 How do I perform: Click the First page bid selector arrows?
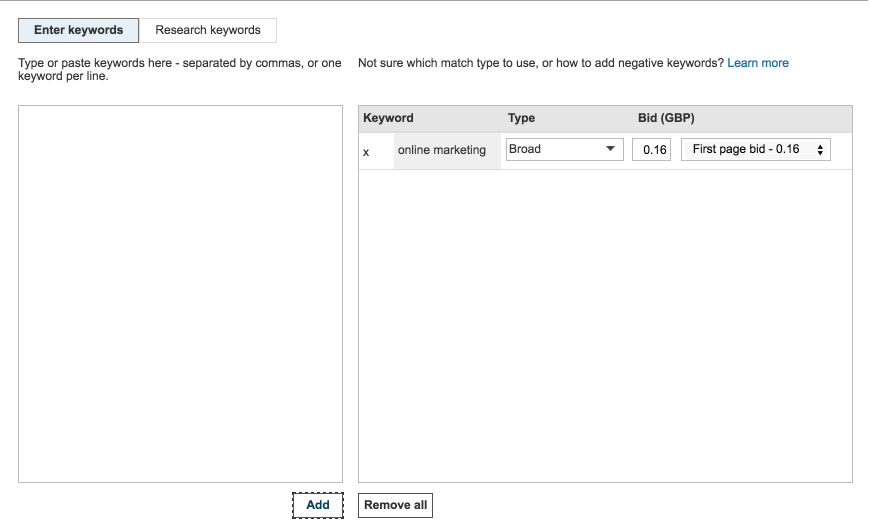pos(820,150)
